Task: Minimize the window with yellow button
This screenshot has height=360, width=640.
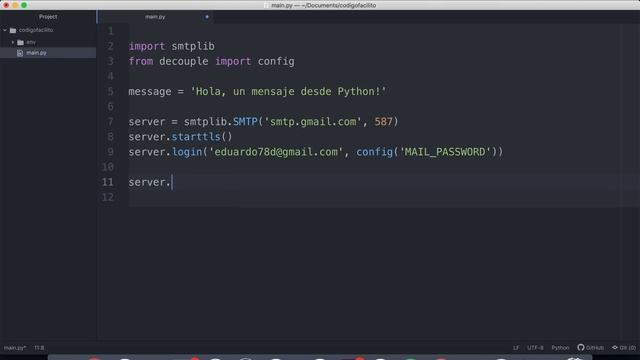Action: 15,5
